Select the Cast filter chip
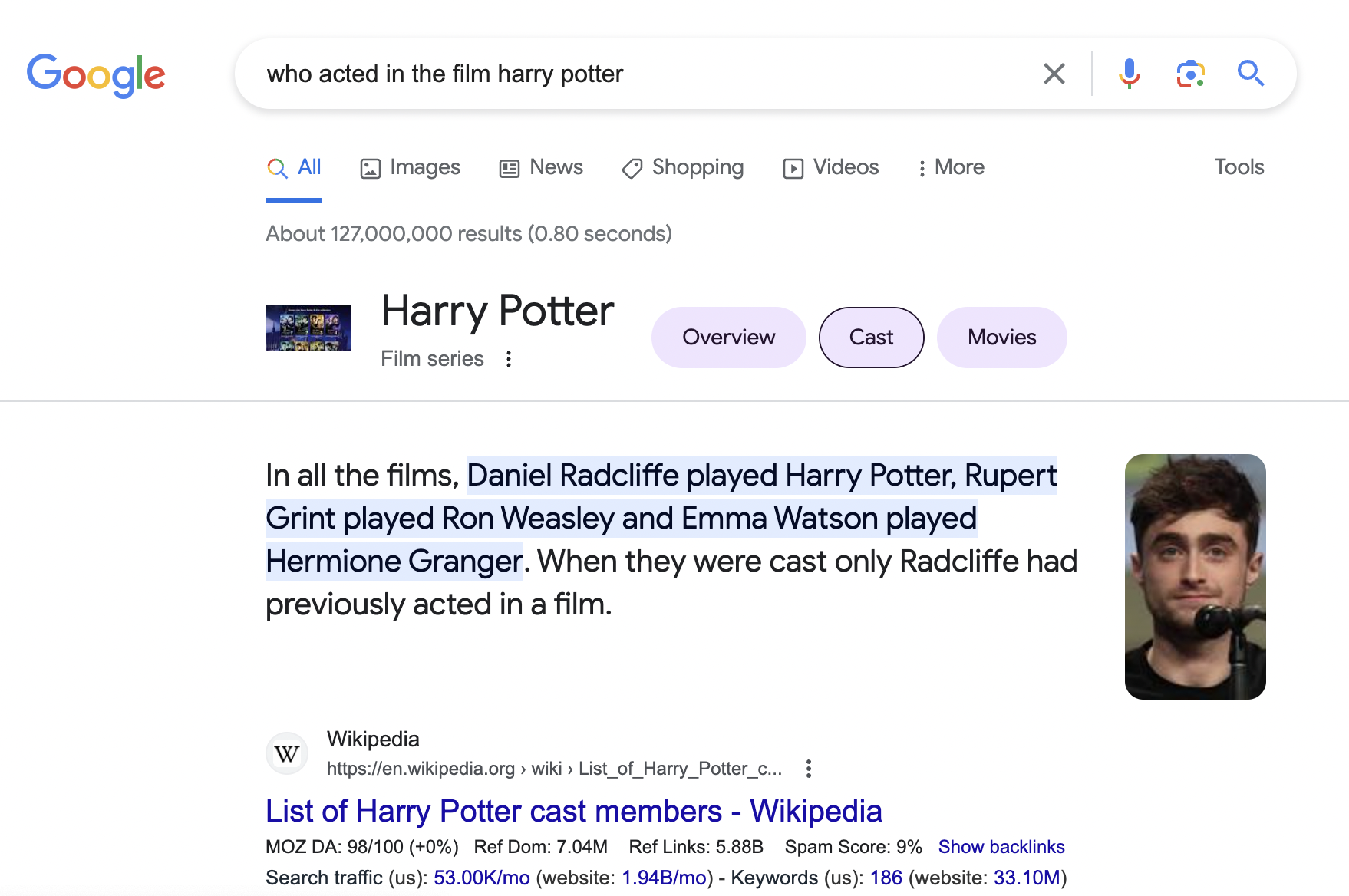This screenshot has width=1349, height=896. [x=871, y=337]
